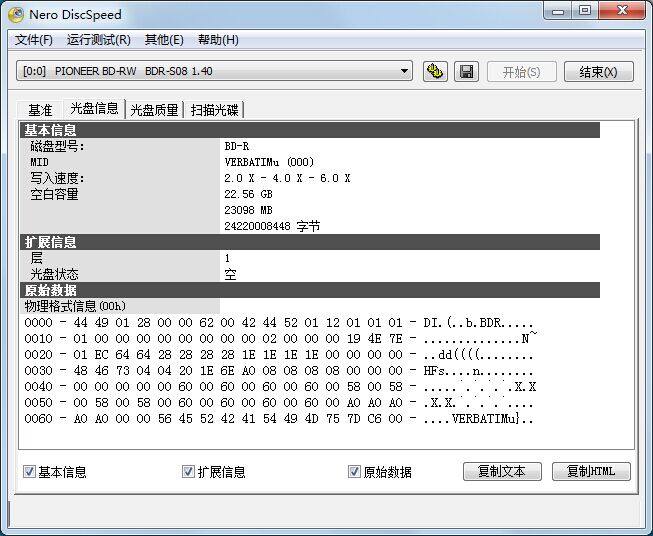The width and height of the screenshot is (653, 536).
Task: Click the floppy disk save icon
Action: pyautogui.click(x=466, y=72)
